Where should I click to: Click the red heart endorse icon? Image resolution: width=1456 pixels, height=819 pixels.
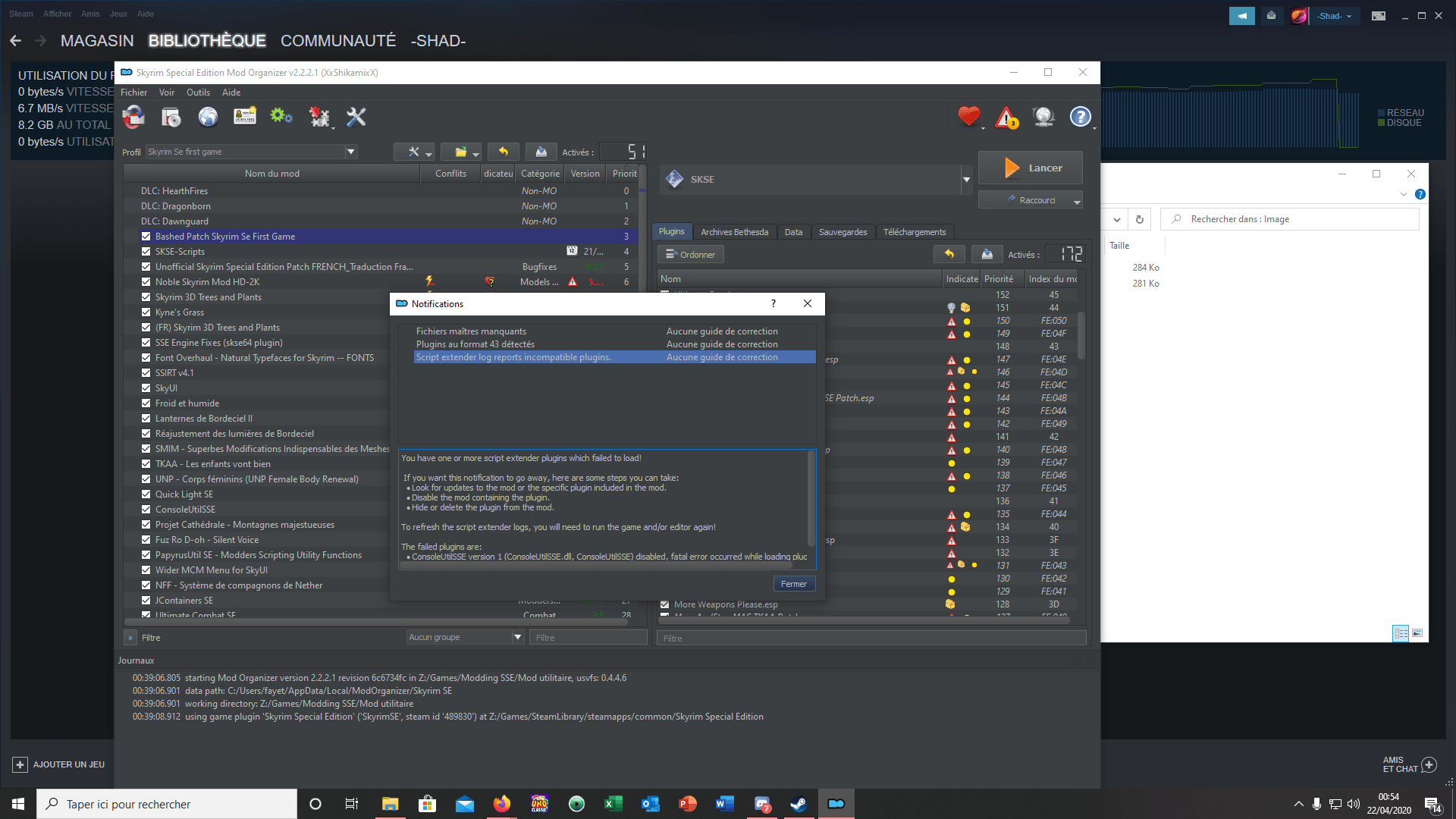(x=968, y=117)
